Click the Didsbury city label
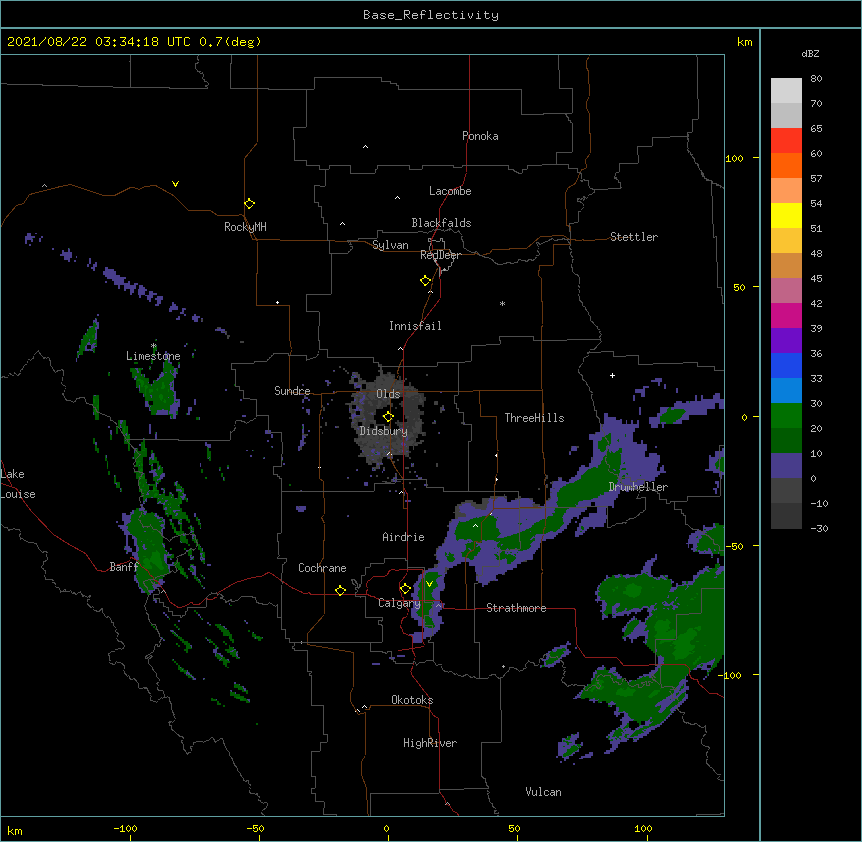Screen dimensions: 862x842 click(384, 431)
